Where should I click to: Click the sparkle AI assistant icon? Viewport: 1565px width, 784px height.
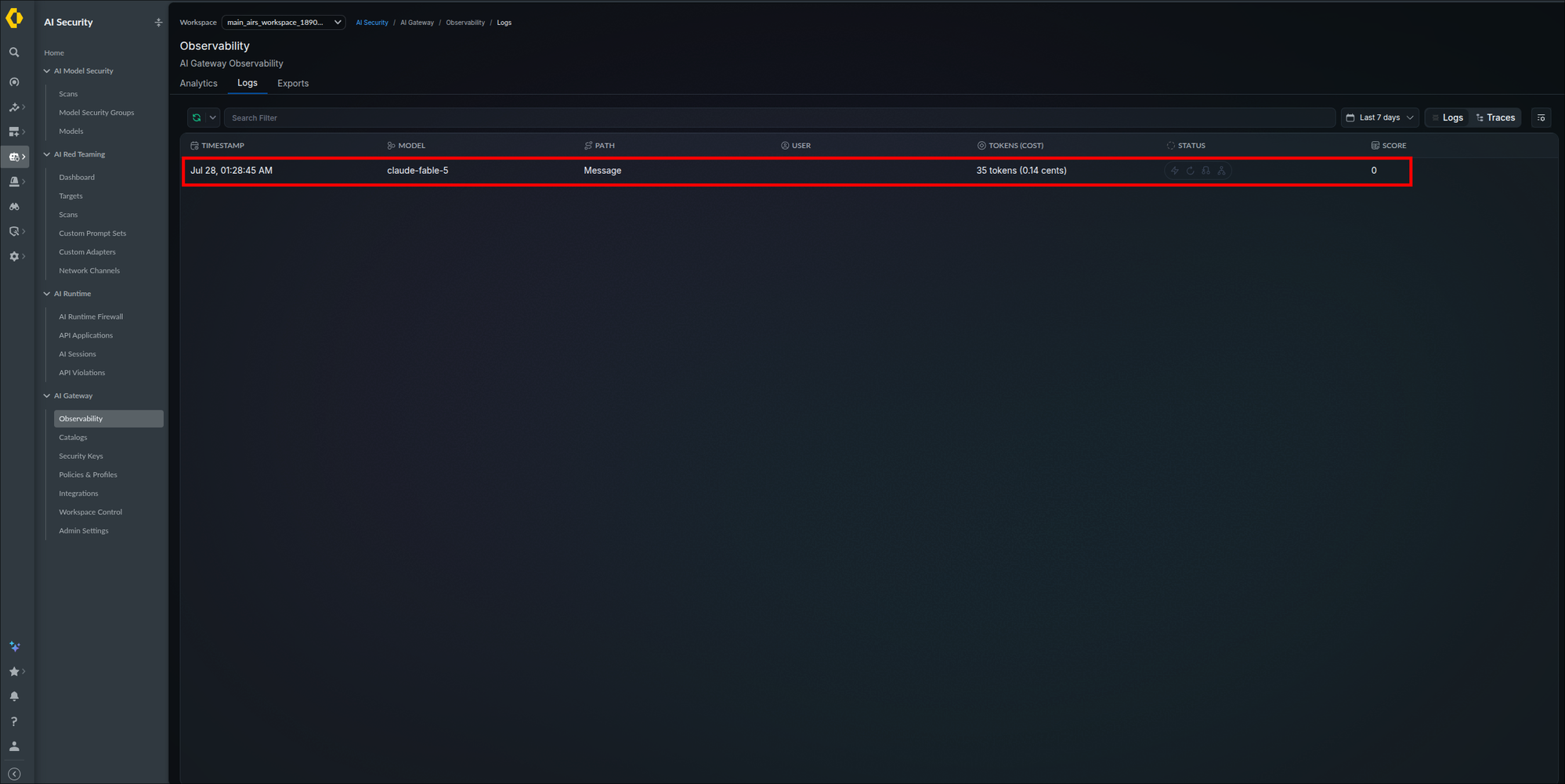pyautogui.click(x=14, y=646)
